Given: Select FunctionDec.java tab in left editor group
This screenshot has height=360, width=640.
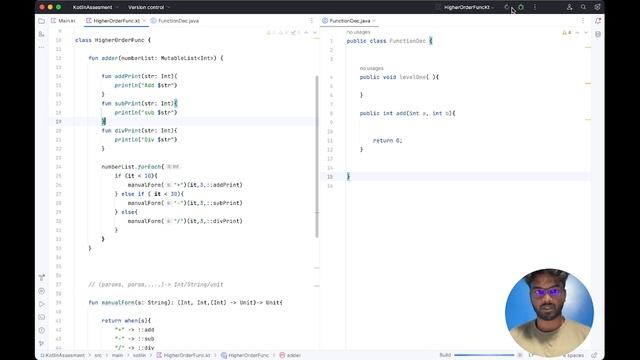Looking at the screenshot, I should [175, 21].
